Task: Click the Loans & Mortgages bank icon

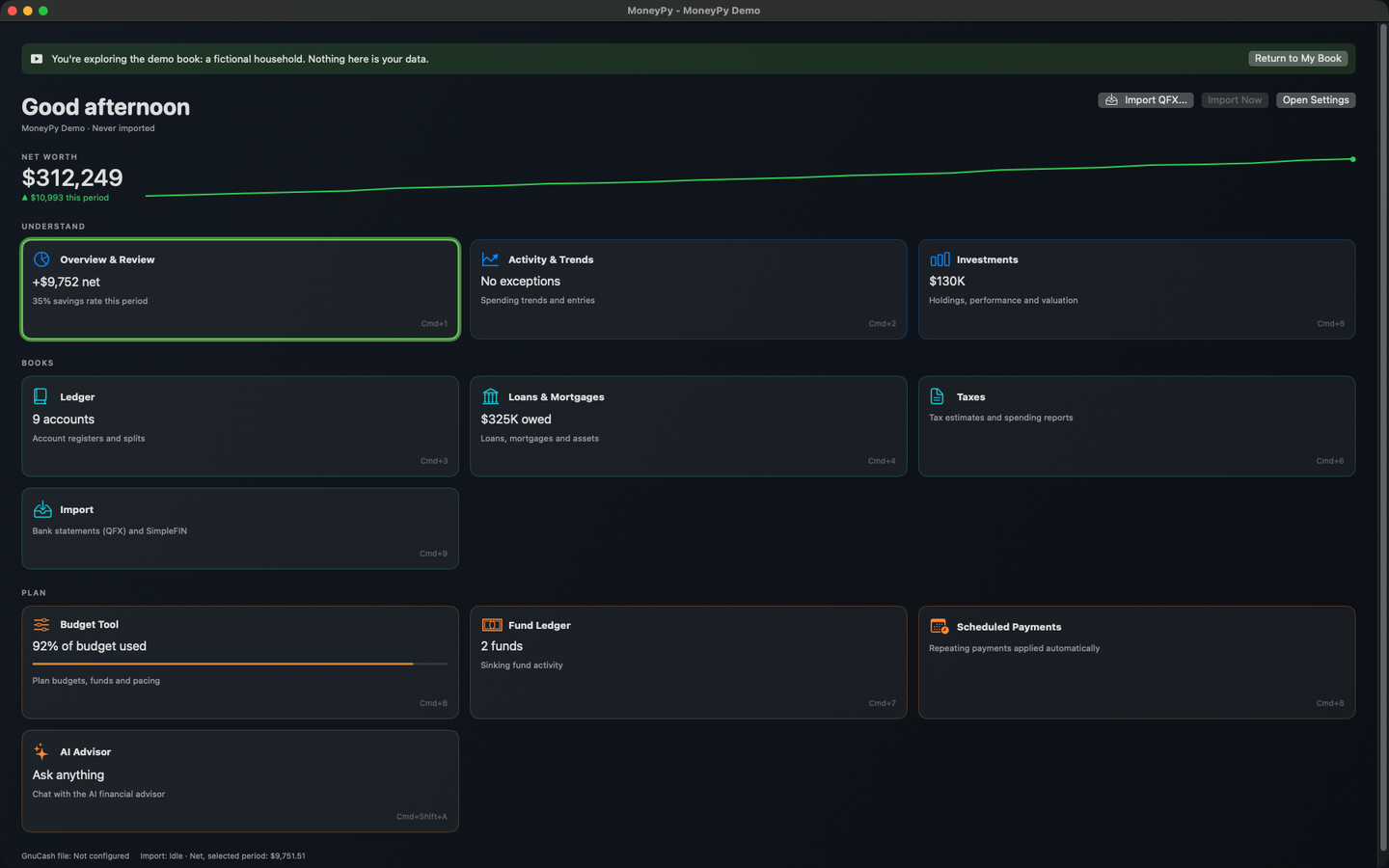Action: pos(490,396)
